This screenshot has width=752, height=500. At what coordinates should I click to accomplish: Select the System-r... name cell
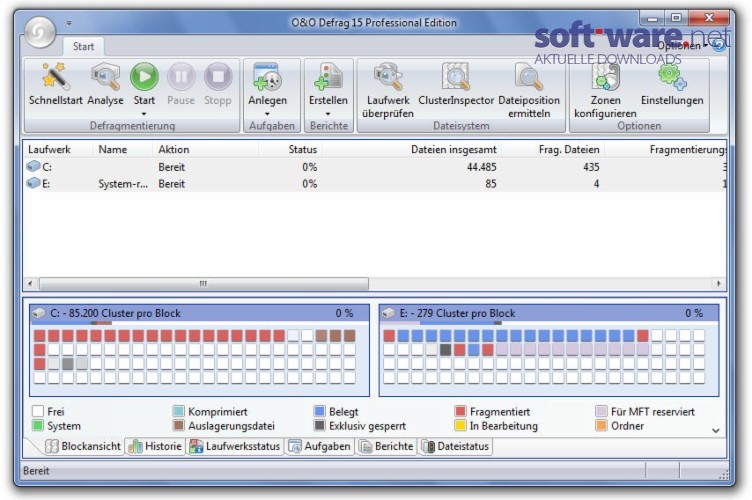[123, 184]
